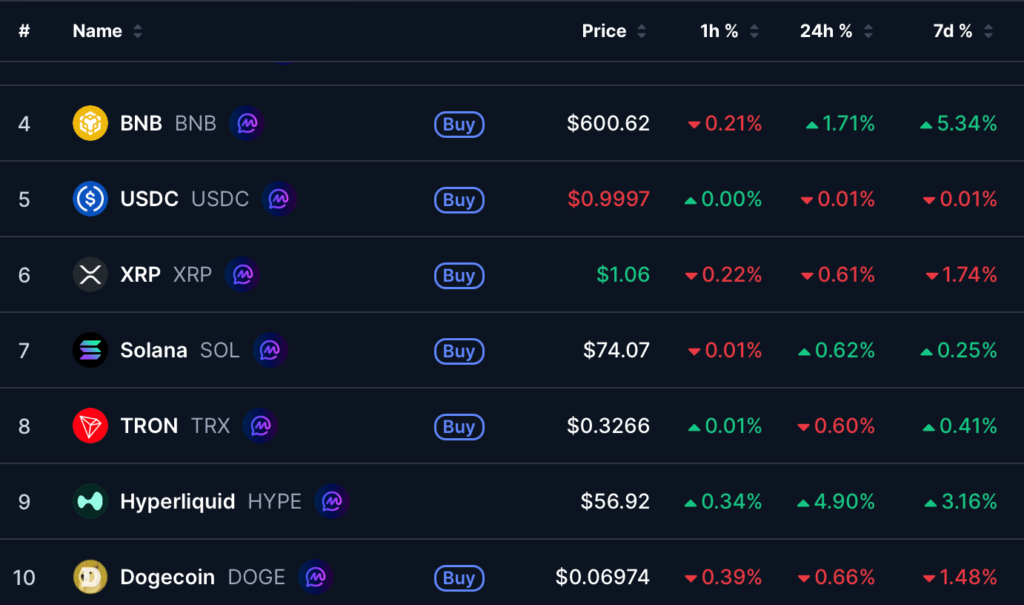Open the community chat icon beside DOGE

tap(315, 578)
